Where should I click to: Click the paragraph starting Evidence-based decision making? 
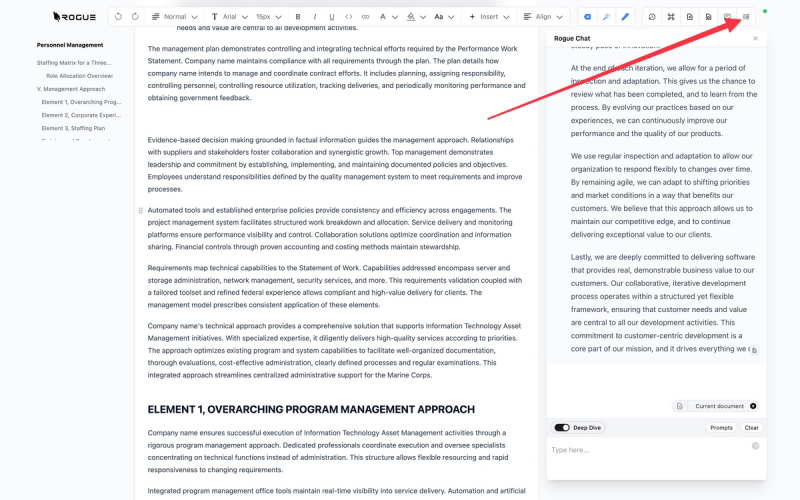tap(335, 164)
